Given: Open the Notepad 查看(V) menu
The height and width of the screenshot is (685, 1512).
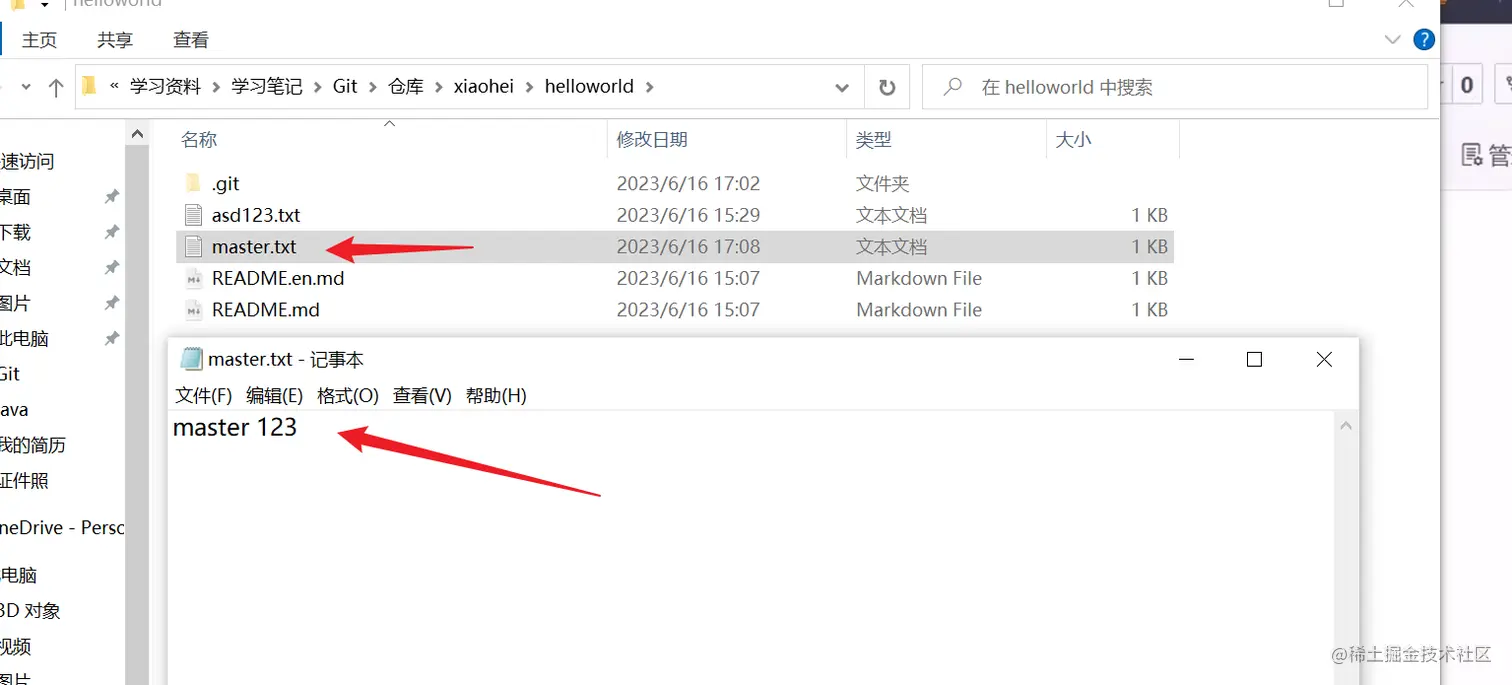Looking at the screenshot, I should [422, 395].
